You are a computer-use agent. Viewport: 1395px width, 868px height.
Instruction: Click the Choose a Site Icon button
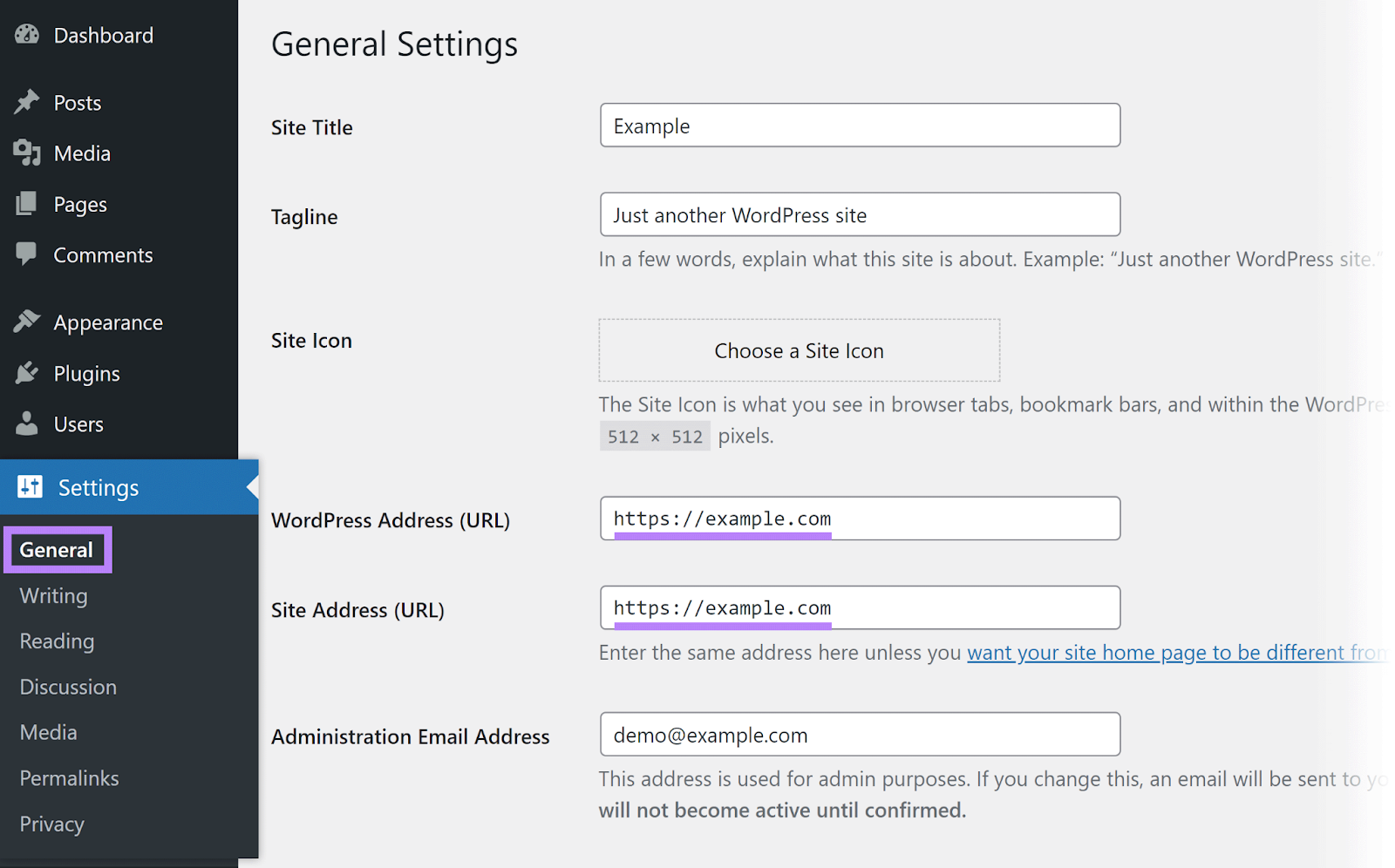799,350
